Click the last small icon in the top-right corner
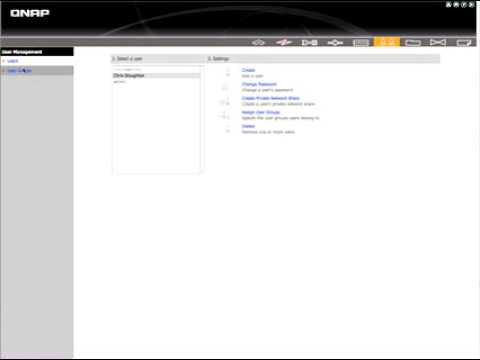The width and height of the screenshot is (480, 360). tap(471, 4)
